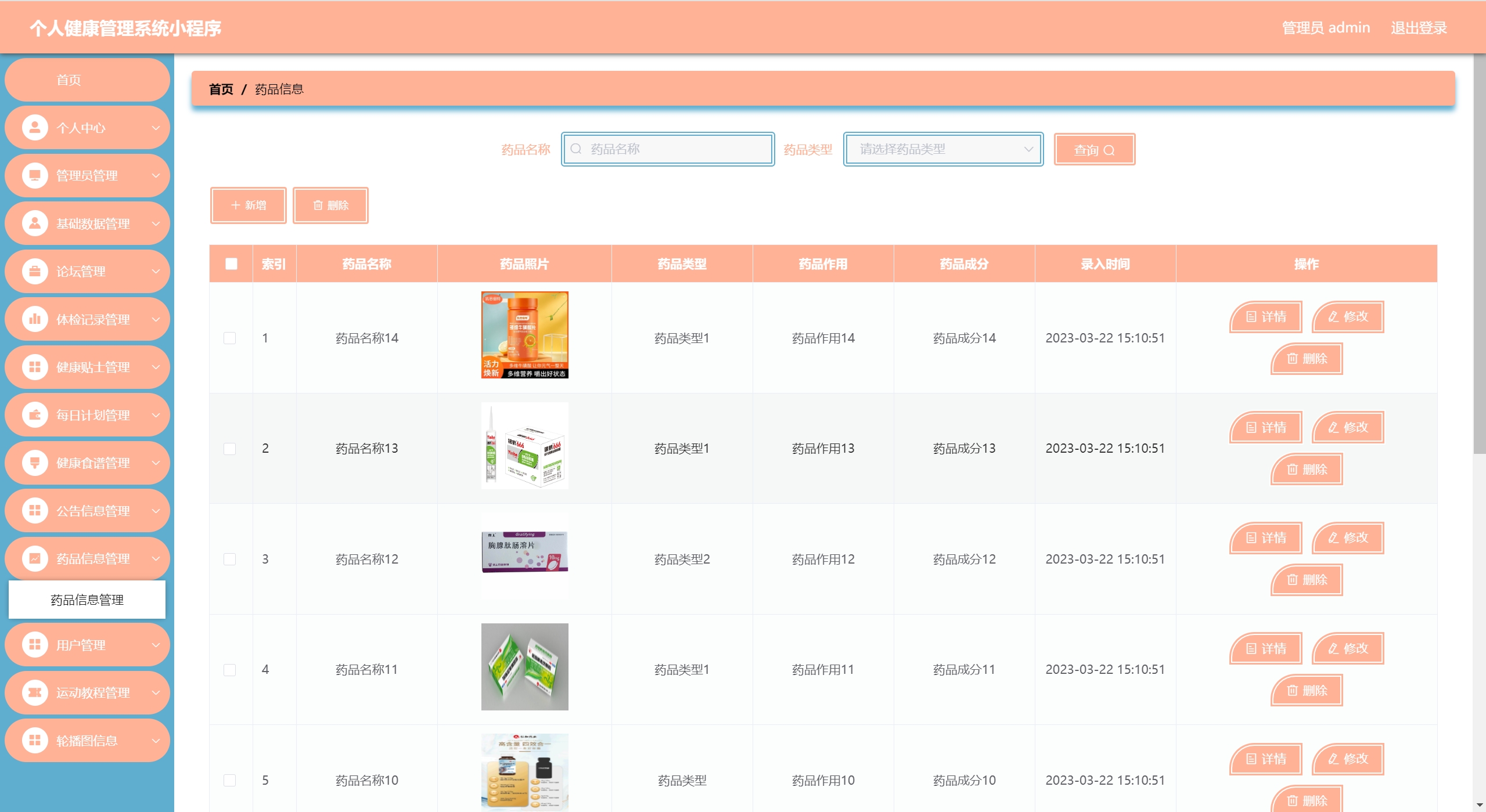1486x812 pixels.
Task: Select the 药品信息管理 submenu item
Action: point(87,600)
